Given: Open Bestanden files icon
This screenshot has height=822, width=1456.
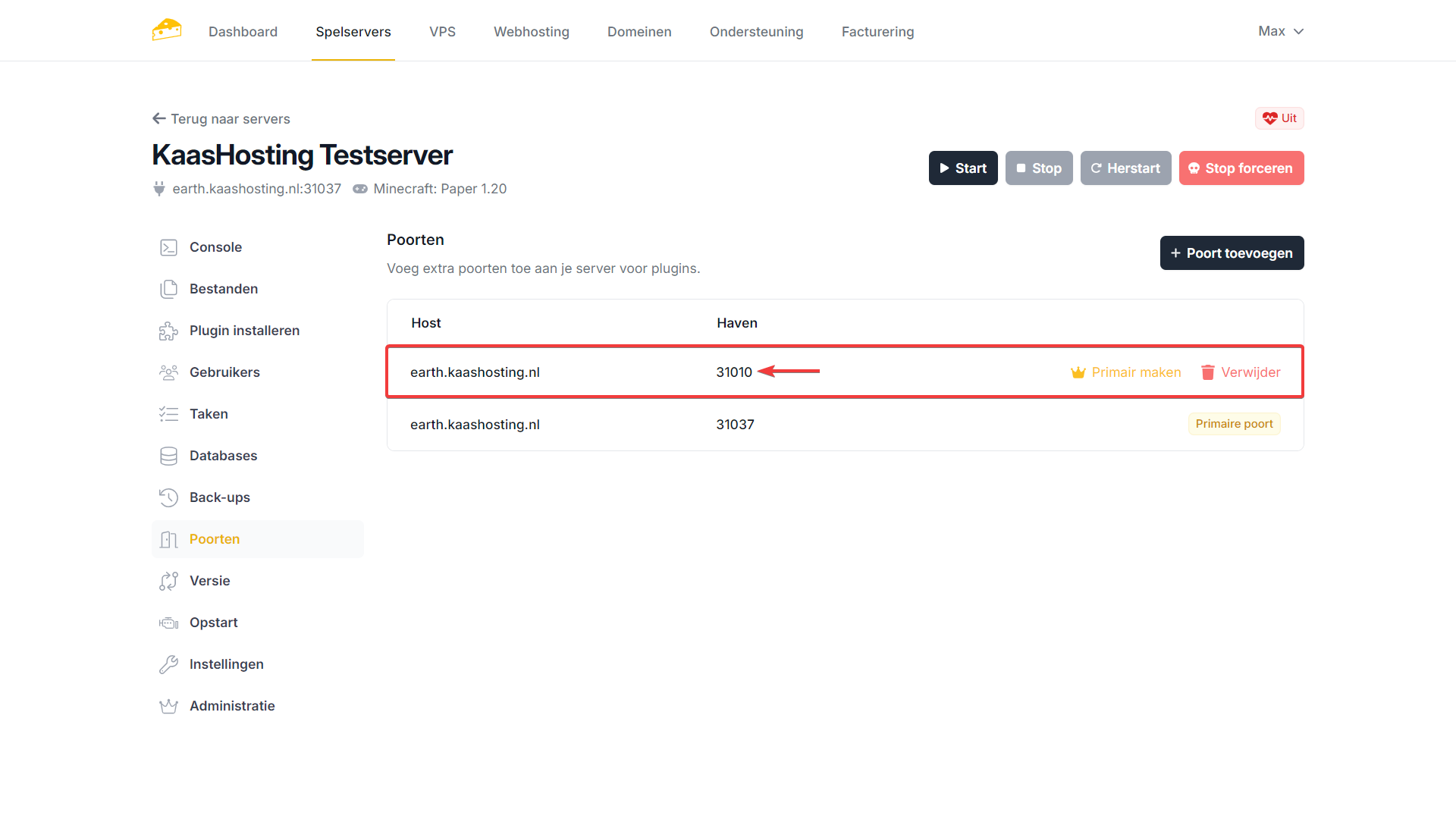Looking at the screenshot, I should [x=168, y=289].
